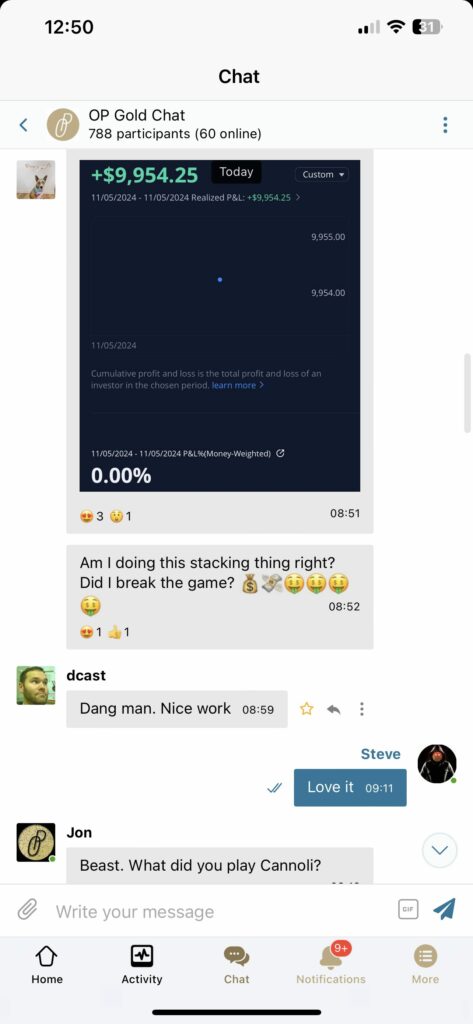The height and width of the screenshot is (1024, 473).
Task: Toggle the thumbs-up reaction on stacking message
Action: (x=119, y=632)
